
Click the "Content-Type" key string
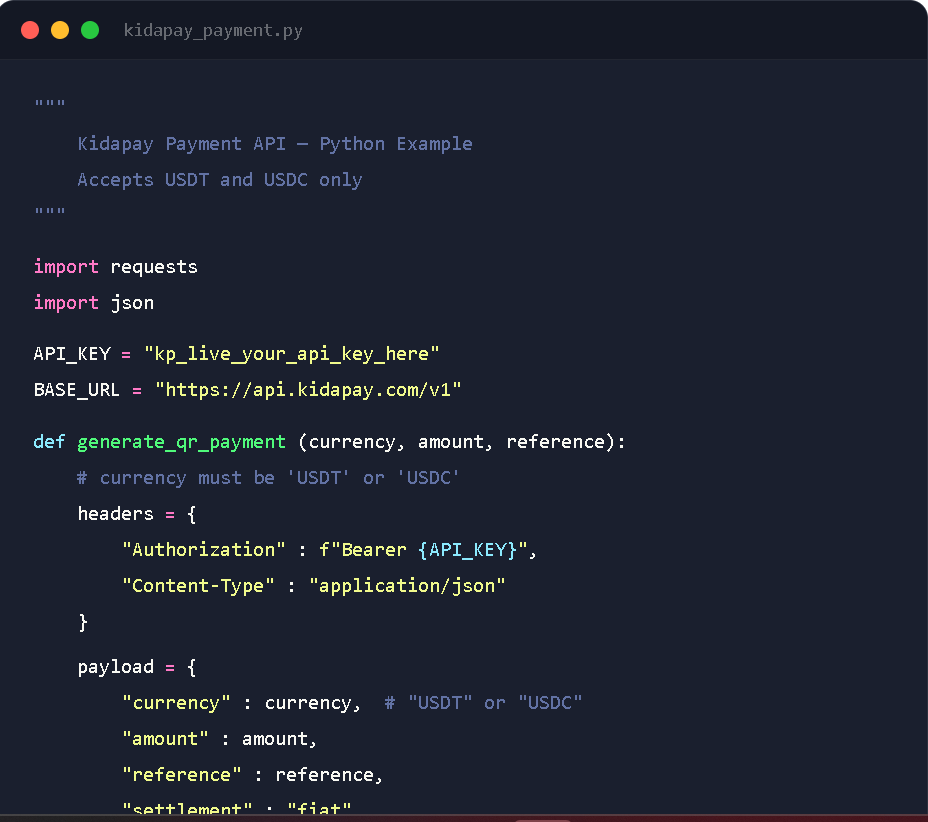[198, 586]
